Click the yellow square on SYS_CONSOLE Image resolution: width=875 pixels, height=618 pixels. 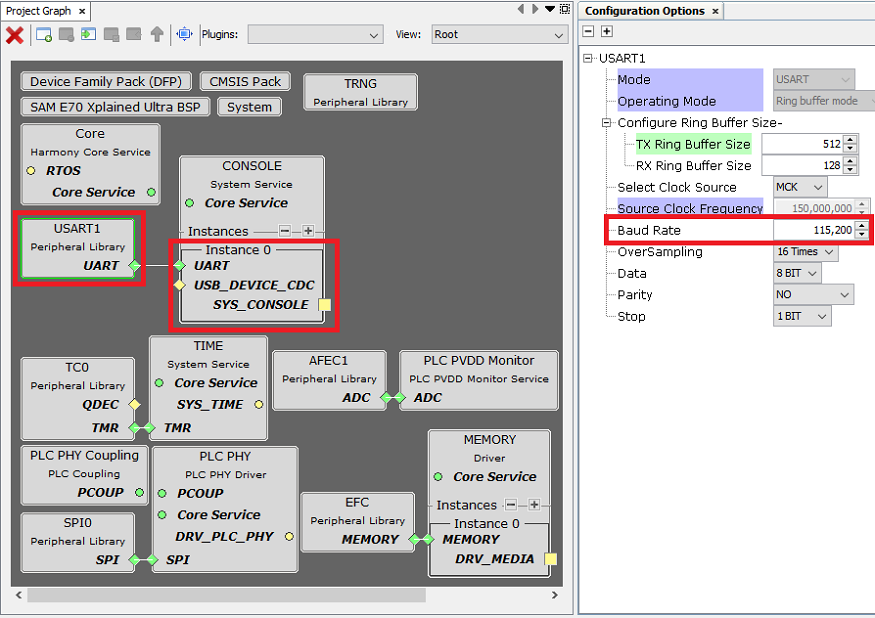pos(324,305)
